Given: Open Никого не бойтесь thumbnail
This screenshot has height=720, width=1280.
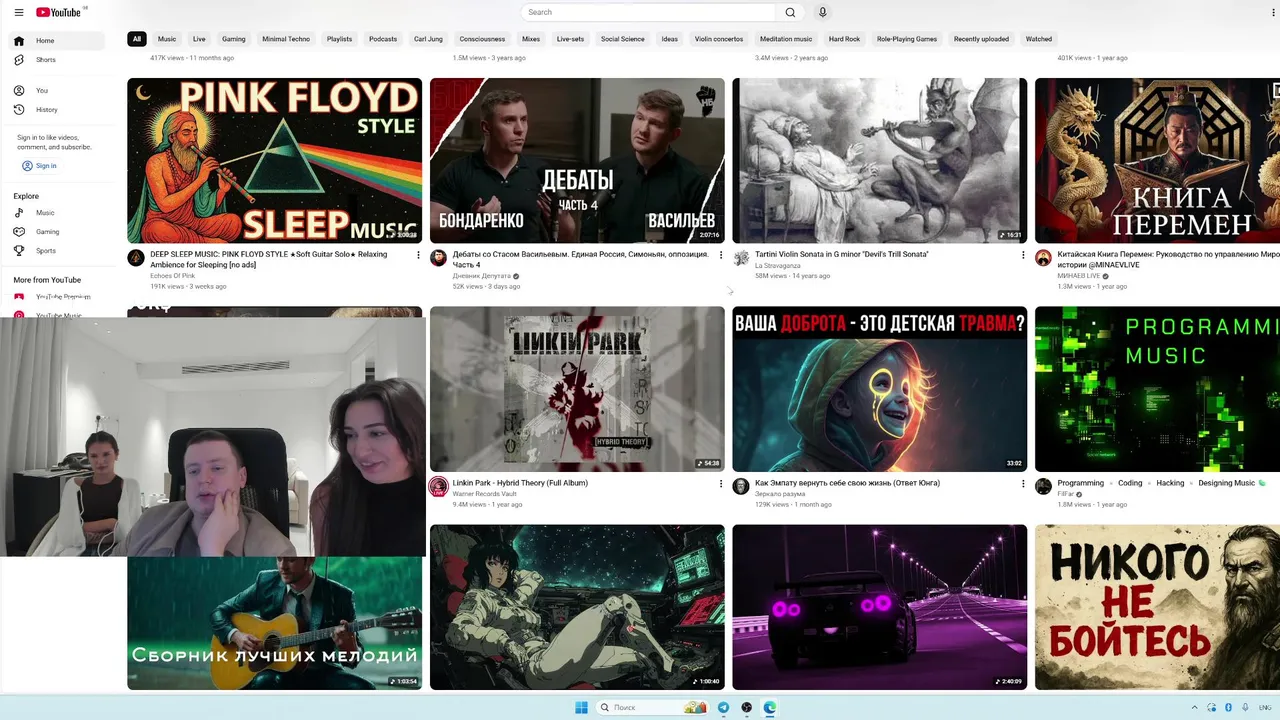Looking at the screenshot, I should tap(1158, 607).
